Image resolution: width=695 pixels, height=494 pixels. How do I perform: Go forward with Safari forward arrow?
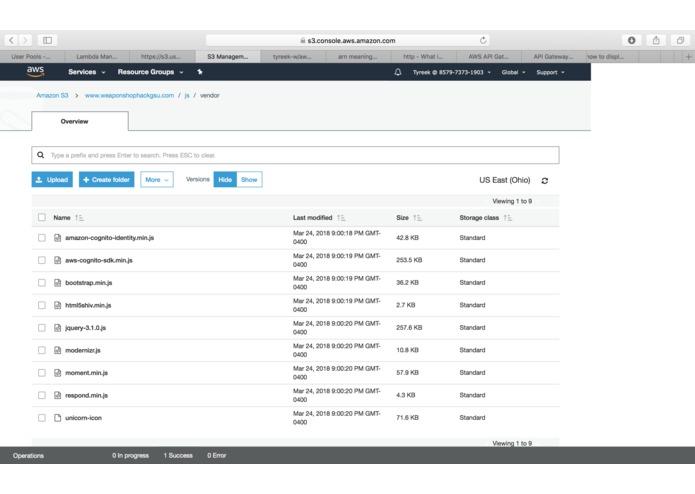pos(25,40)
